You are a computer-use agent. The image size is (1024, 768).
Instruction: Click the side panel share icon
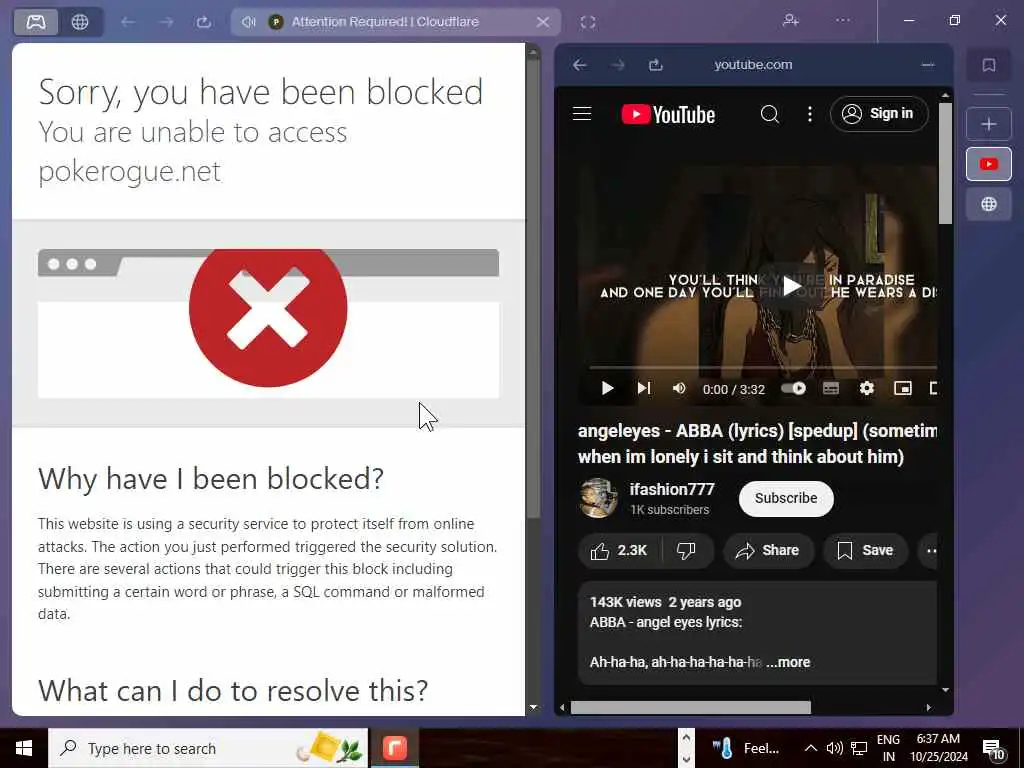[656, 65]
